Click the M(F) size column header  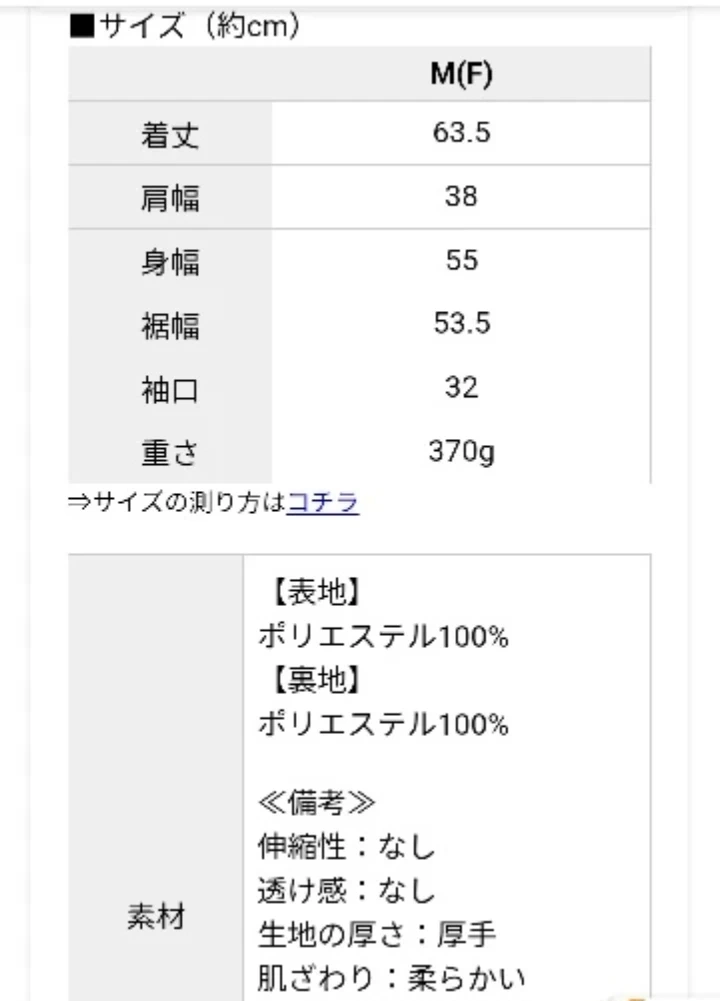point(461,75)
